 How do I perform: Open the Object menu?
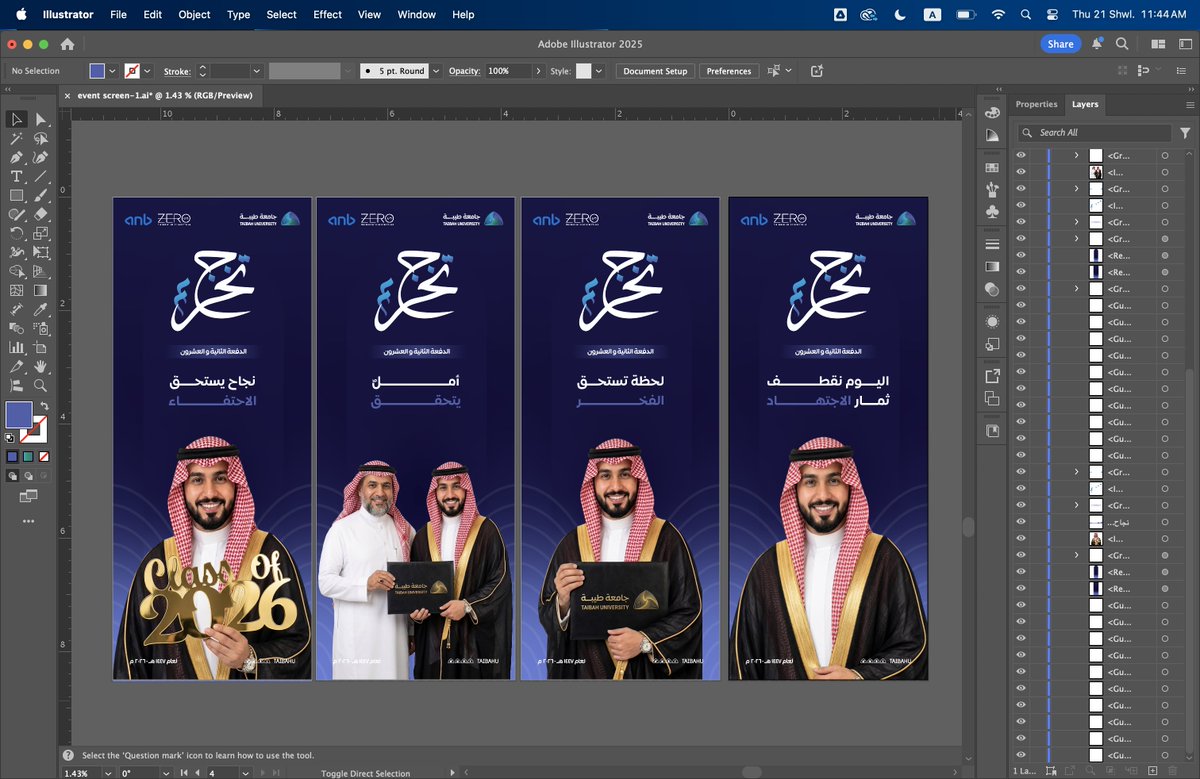tap(194, 15)
